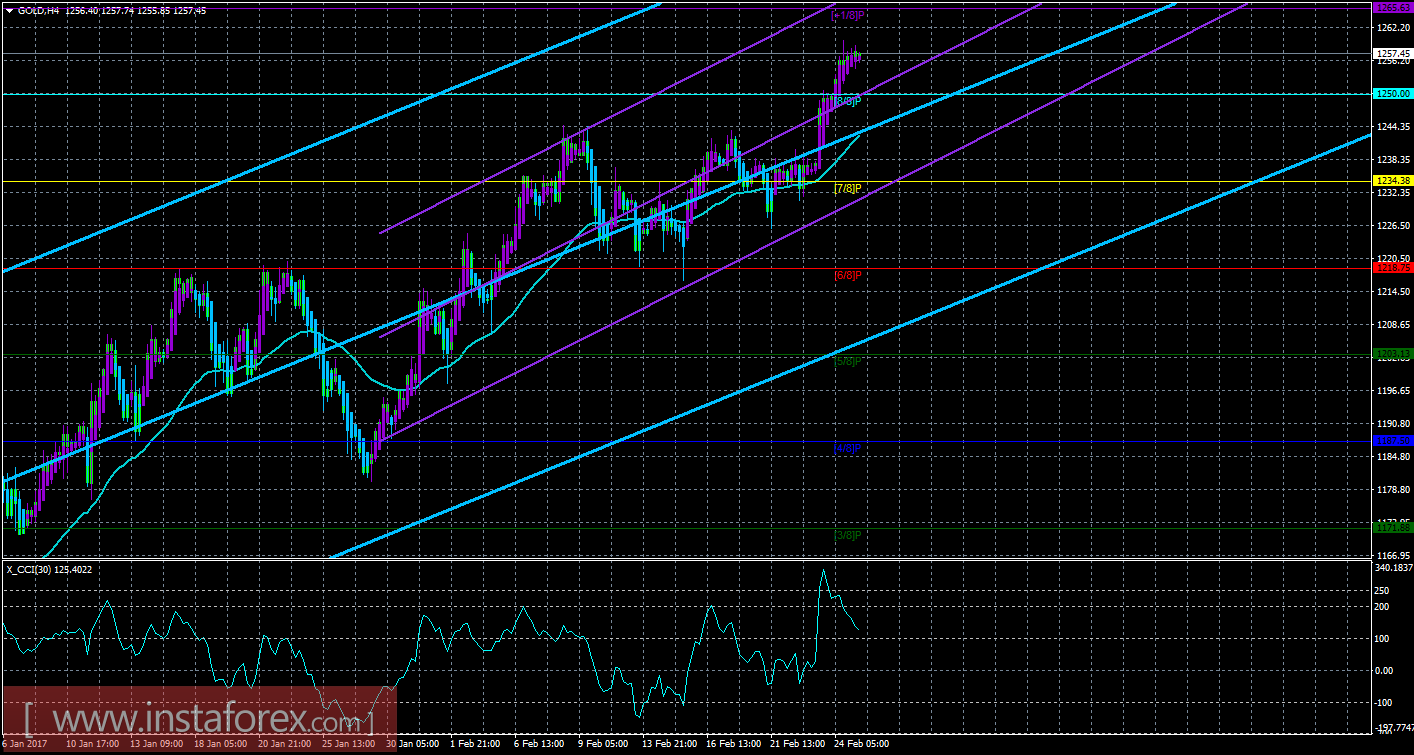Click the 340.1837 value on the CCI scale
The height and width of the screenshot is (755, 1414).
pos(1392,569)
